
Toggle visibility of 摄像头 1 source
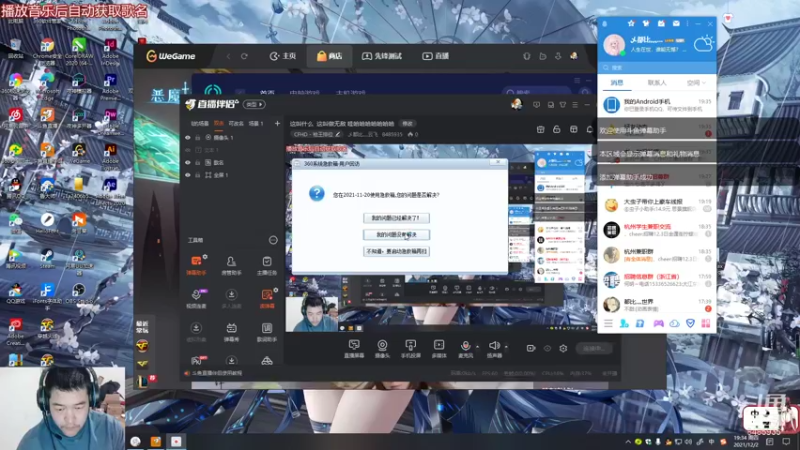pos(188,138)
